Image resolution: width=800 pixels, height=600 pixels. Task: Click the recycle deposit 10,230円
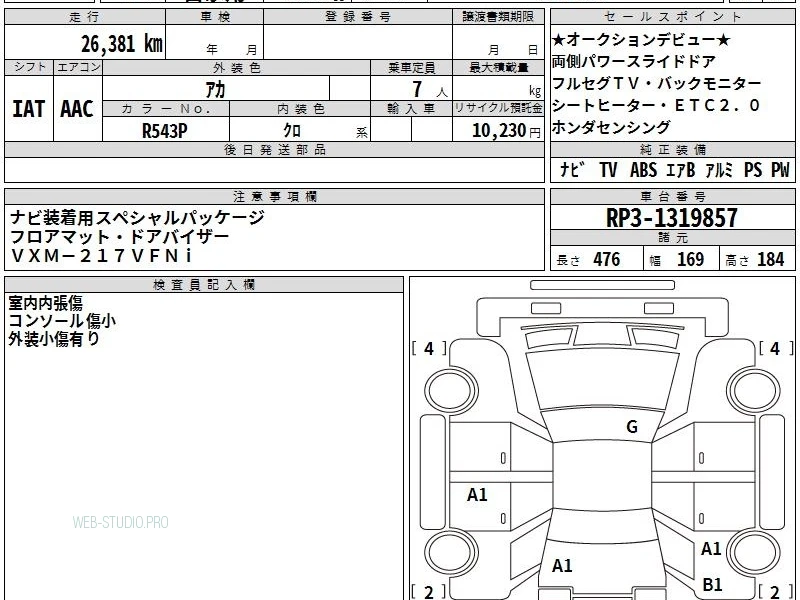pos(506,131)
